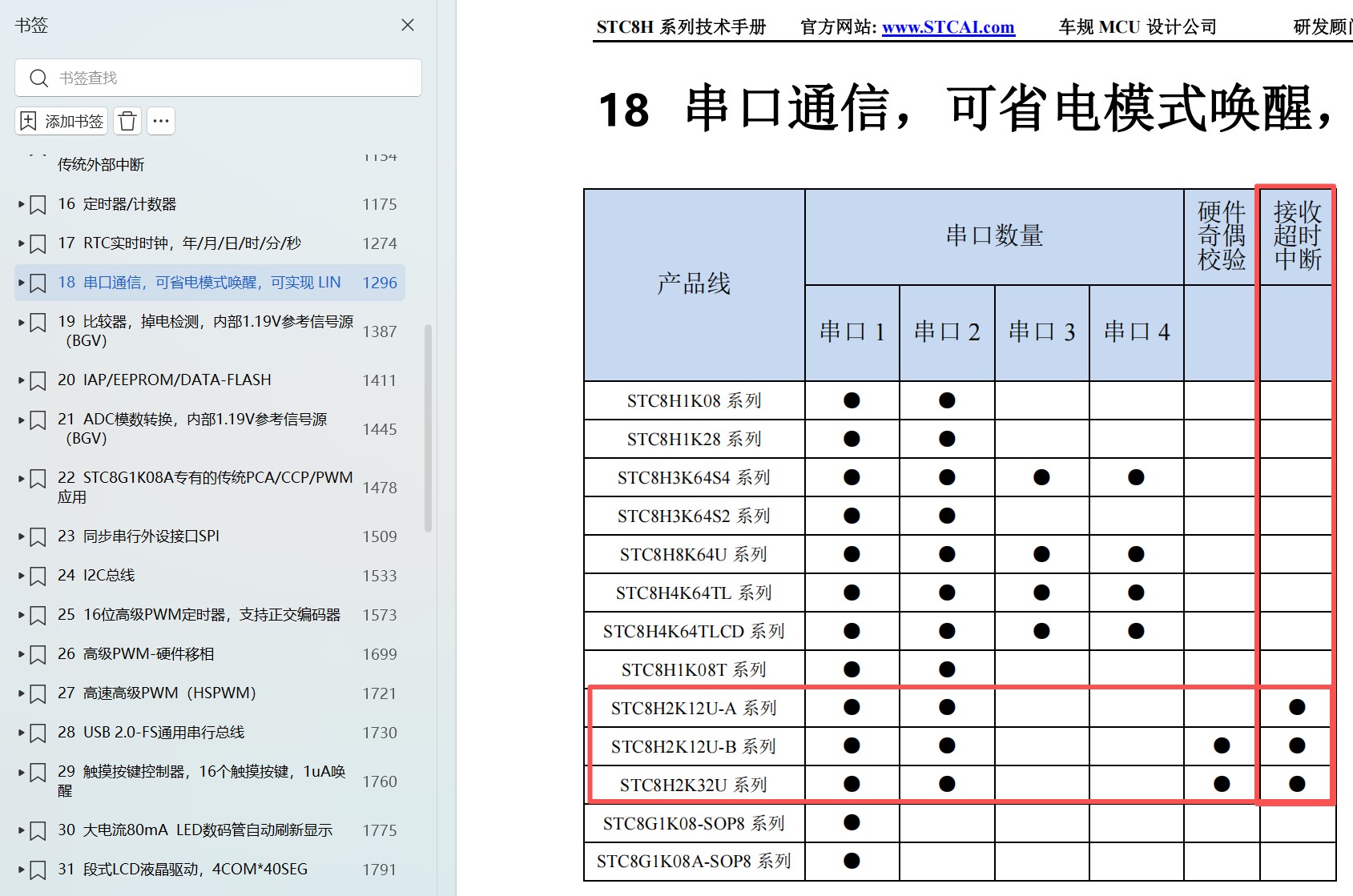This screenshot has width=1353, height=896.
Task: Expand the 22 STC8G1K08A专有PCA bookmark entry
Action: point(19,478)
